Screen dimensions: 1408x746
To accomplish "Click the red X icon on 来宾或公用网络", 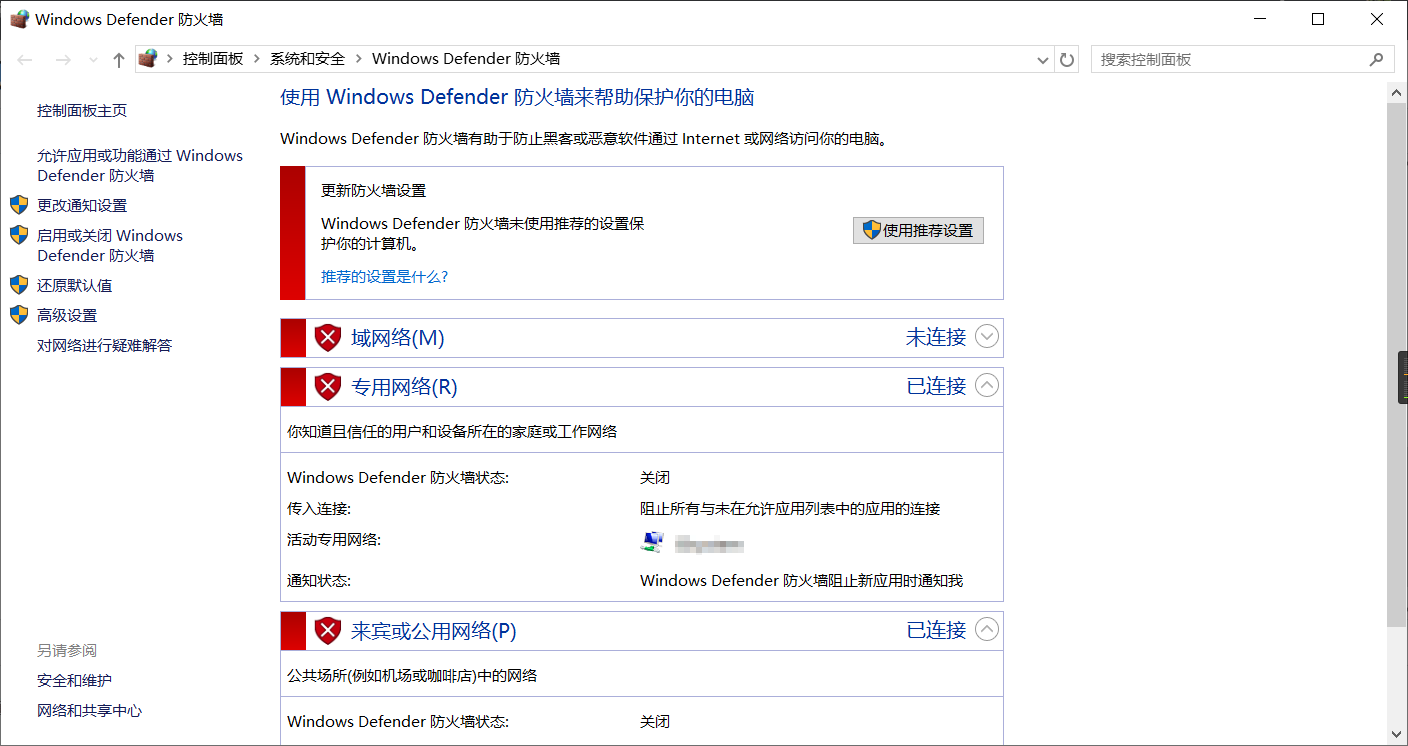I will point(327,630).
